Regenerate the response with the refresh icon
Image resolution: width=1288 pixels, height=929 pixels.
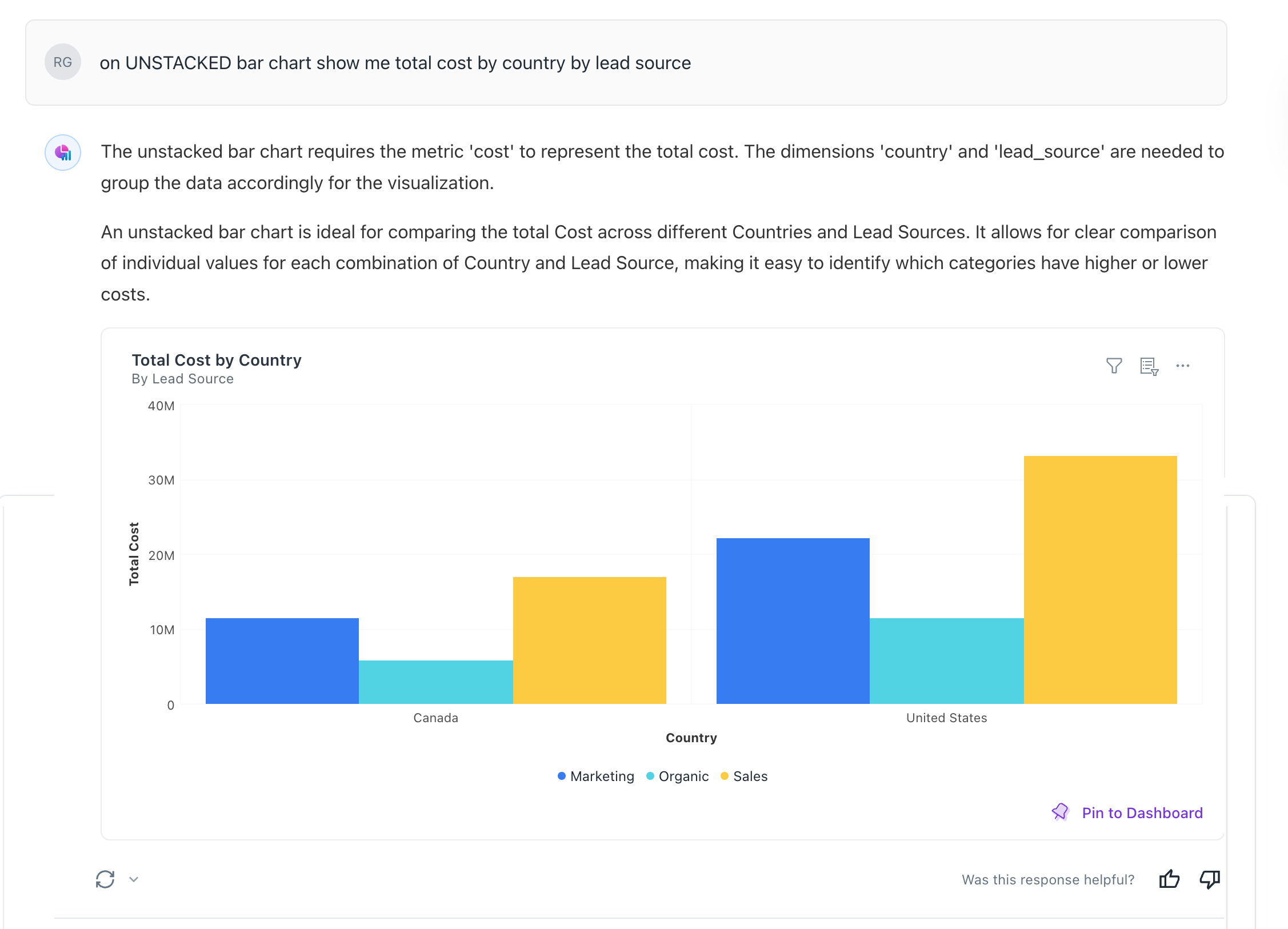[x=105, y=879]
